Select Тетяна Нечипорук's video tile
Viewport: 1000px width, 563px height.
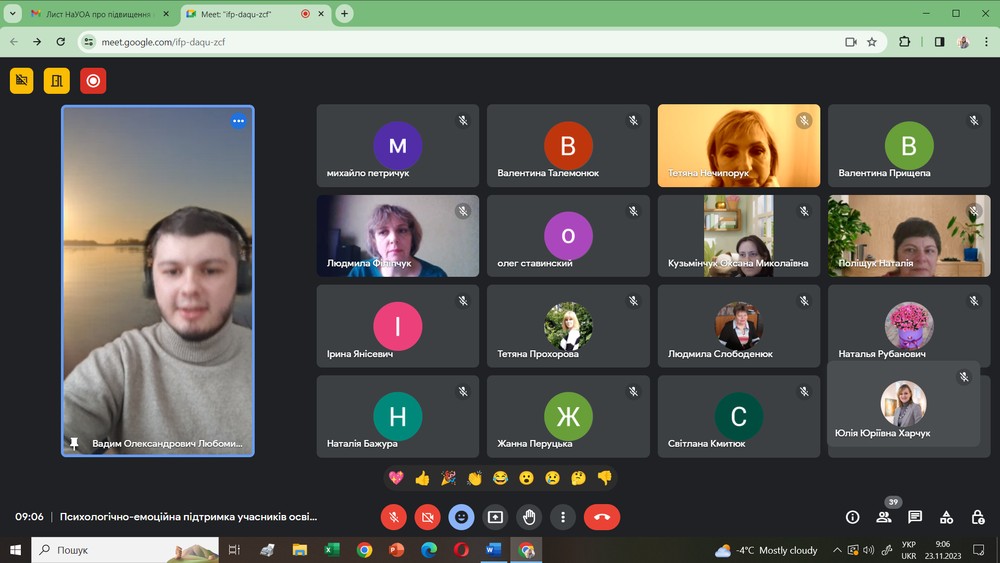coord(738,145)
